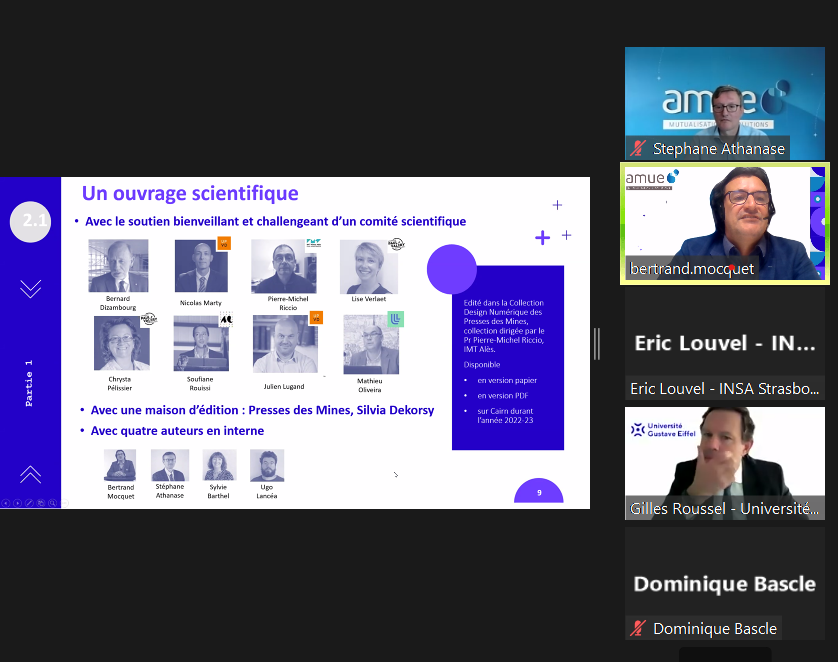838x662 pixels.
Task: Click Bertrand Mocquet's author photo
Action: click(120, 465)
